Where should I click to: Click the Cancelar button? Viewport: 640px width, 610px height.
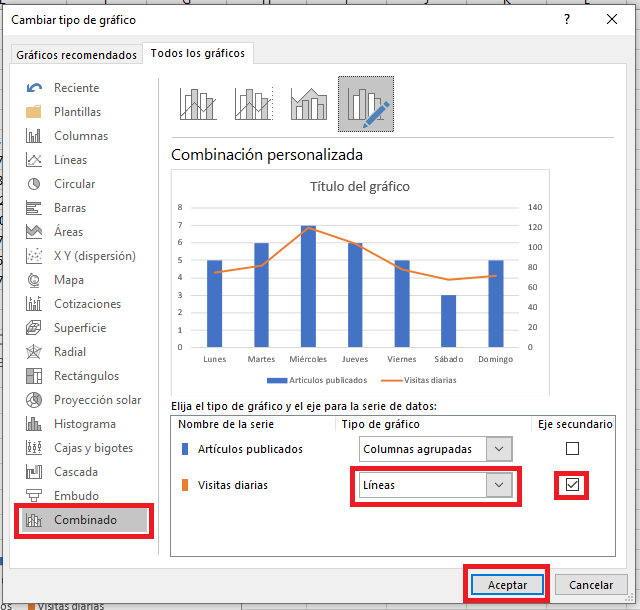pos(591,585)
